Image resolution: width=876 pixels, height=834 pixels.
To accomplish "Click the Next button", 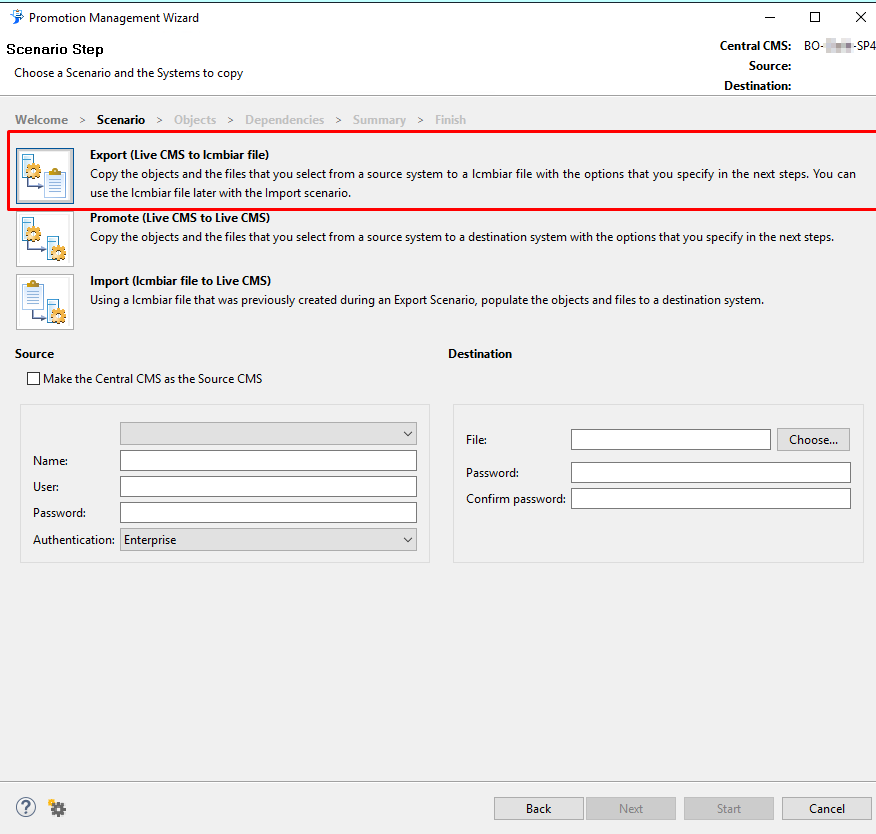I will (631, 808).
